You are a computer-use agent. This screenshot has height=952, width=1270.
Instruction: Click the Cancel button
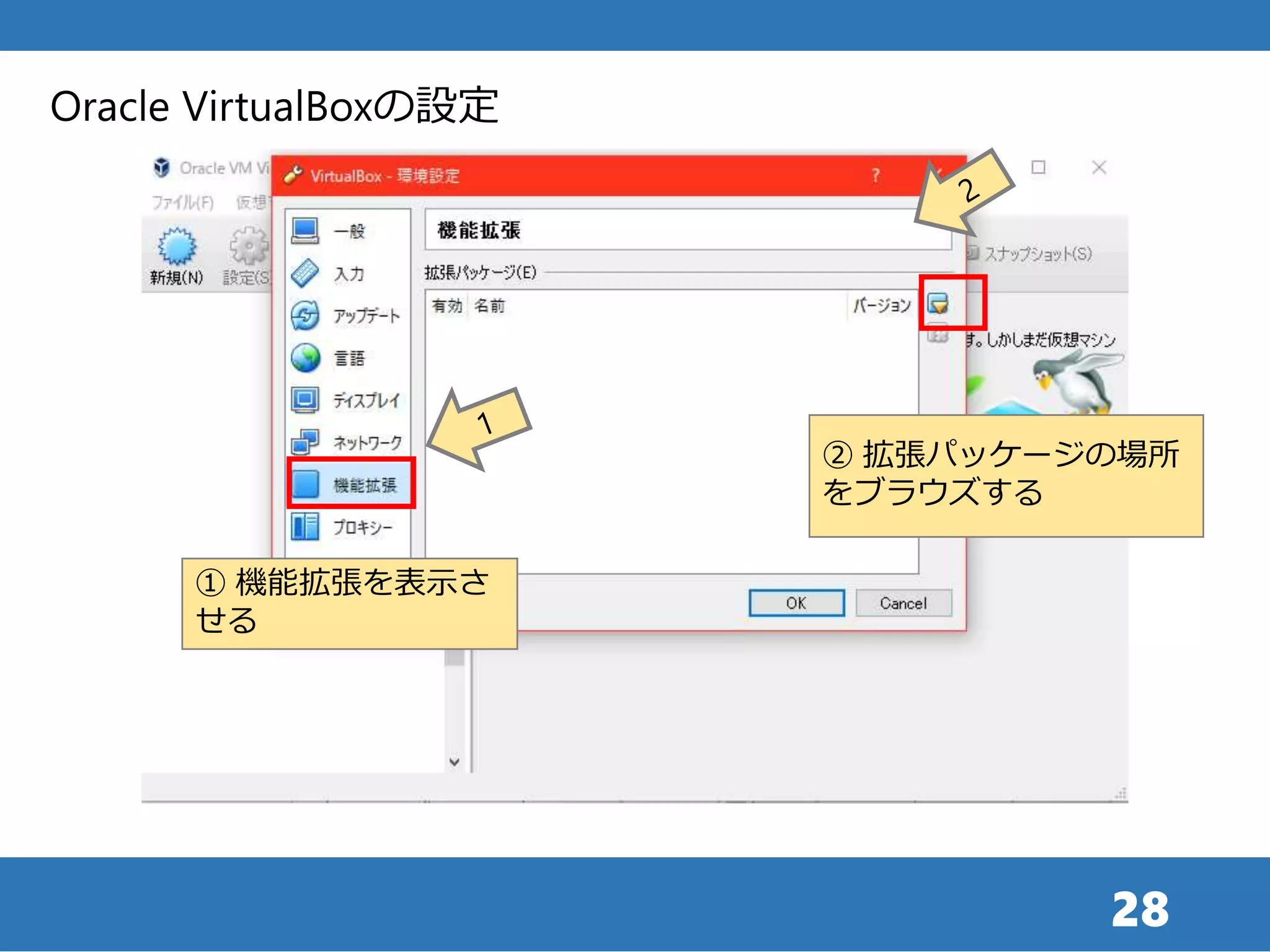point(904,603)
